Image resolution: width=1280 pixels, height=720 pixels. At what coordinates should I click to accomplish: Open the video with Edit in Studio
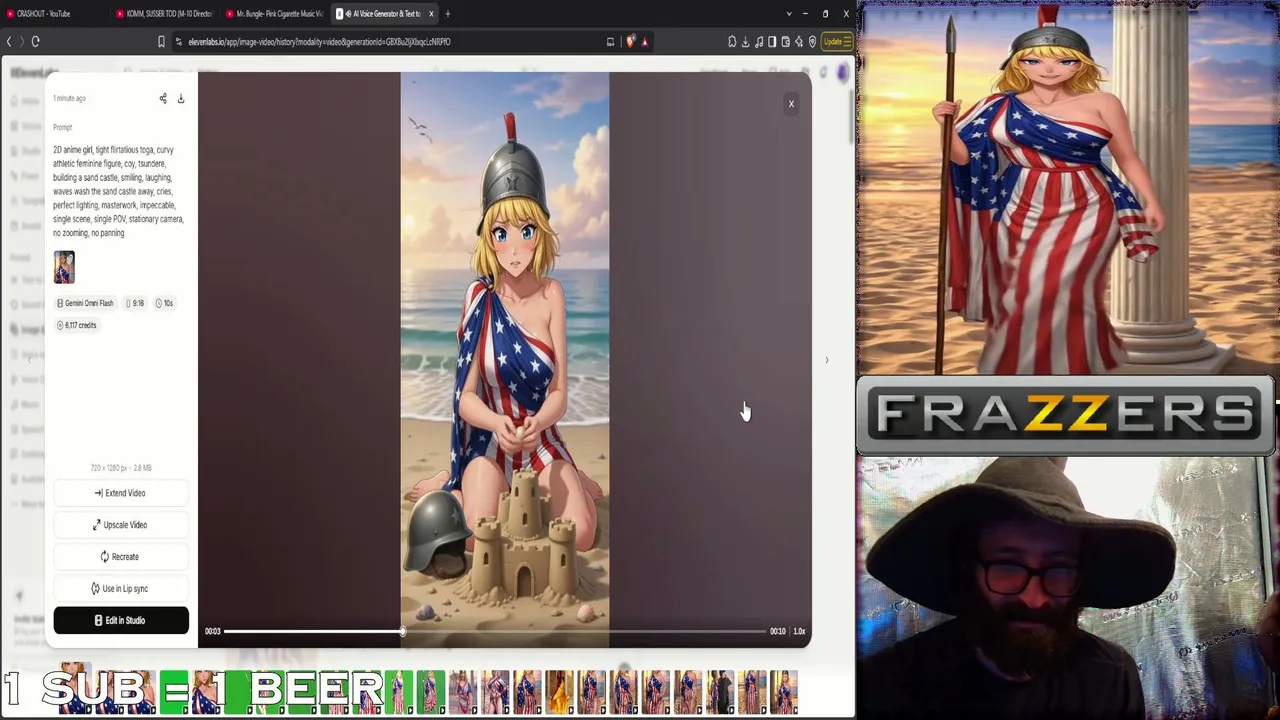pos(121,621)
